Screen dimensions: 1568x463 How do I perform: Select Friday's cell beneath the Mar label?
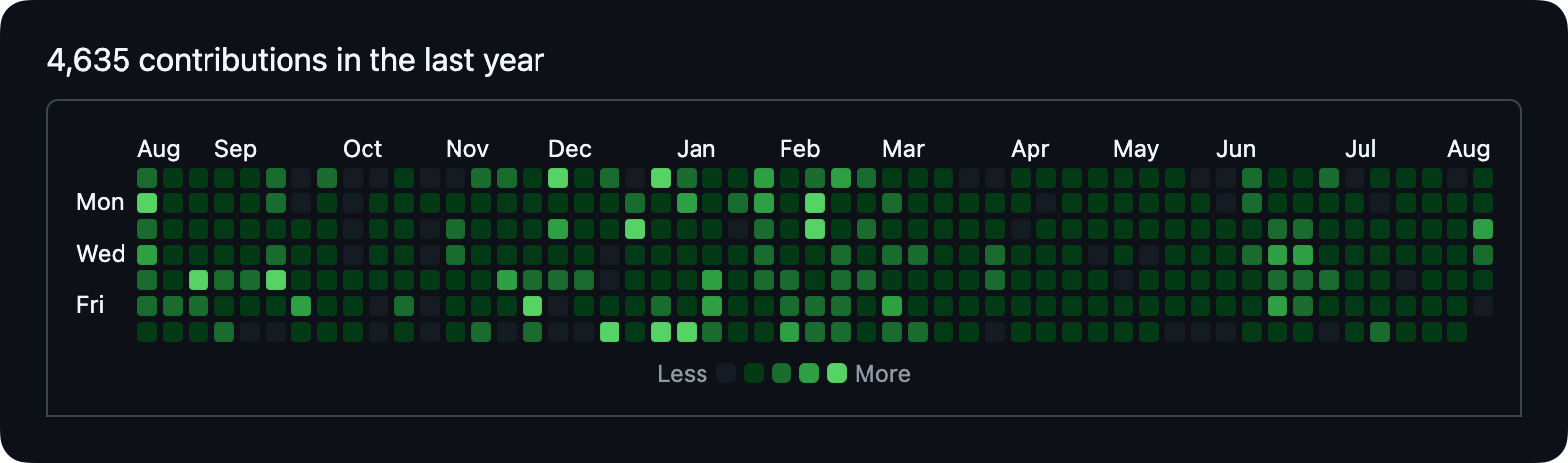(892, 306)
